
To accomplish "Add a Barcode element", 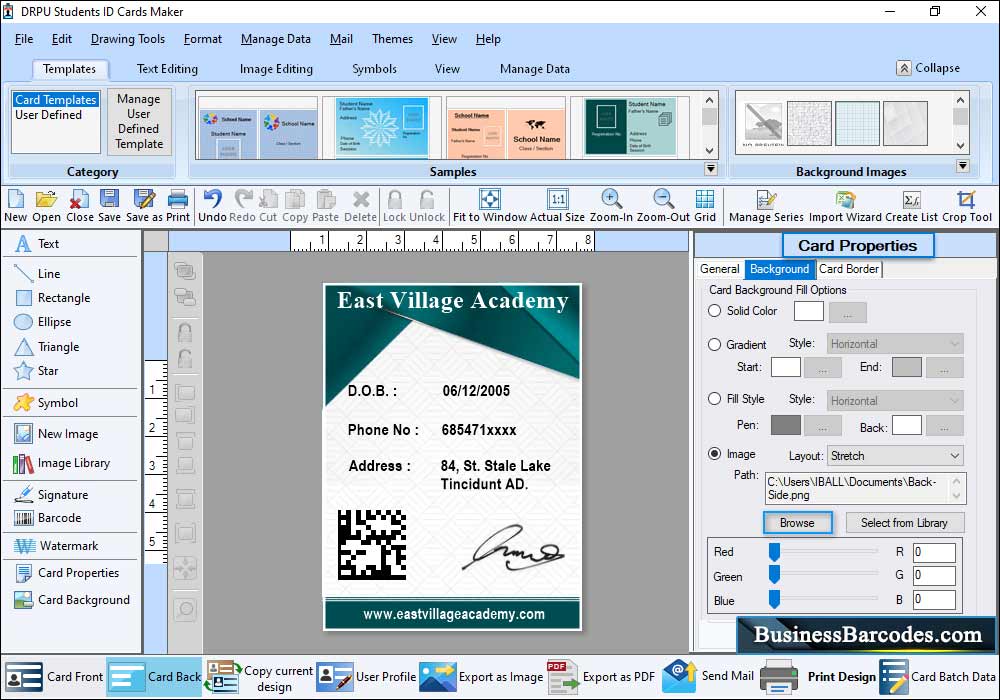I will tap(48, 518).
